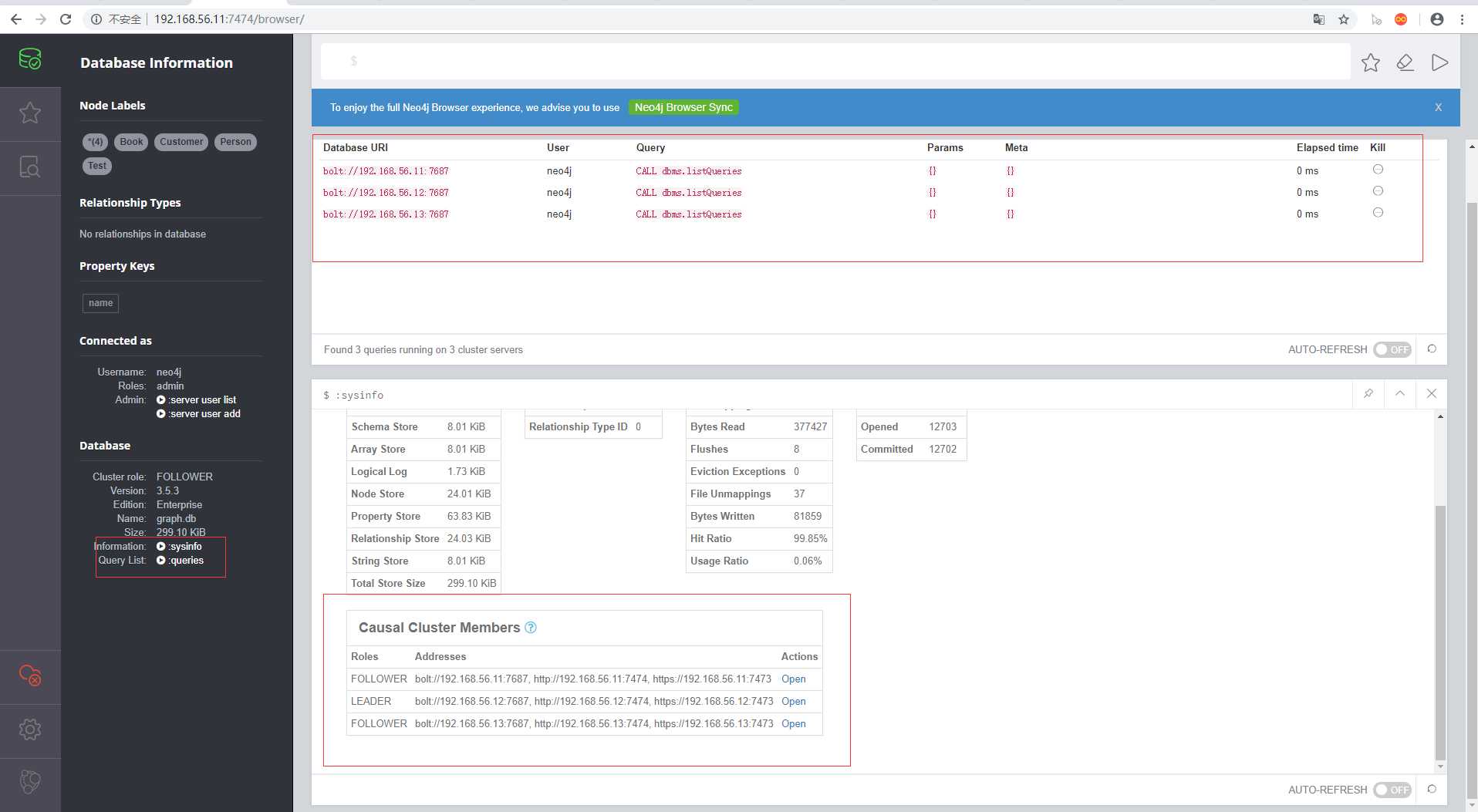Reload the page in the browser

(66, 19)
